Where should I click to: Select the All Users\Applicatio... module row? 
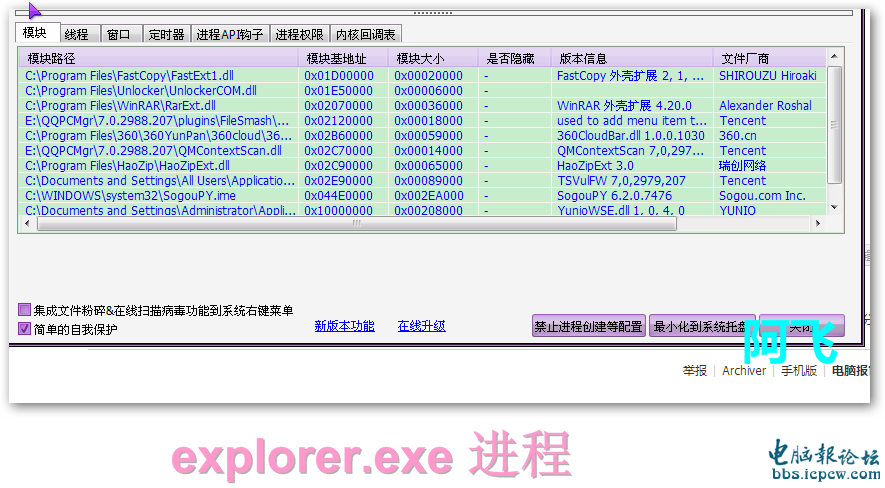pyautogui.click(x=423, y=181)
